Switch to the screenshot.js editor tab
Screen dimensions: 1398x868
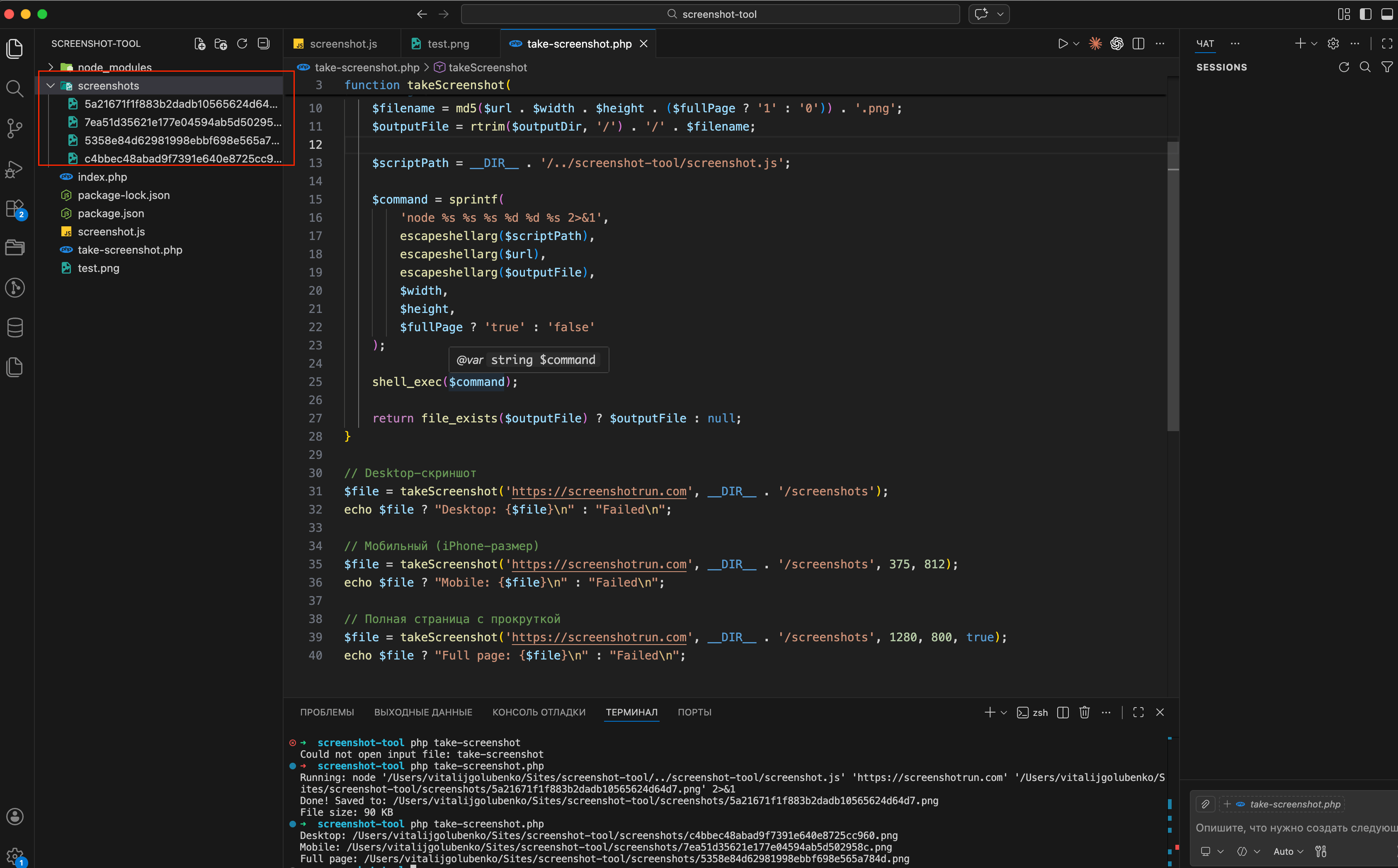tap(343, 44)
